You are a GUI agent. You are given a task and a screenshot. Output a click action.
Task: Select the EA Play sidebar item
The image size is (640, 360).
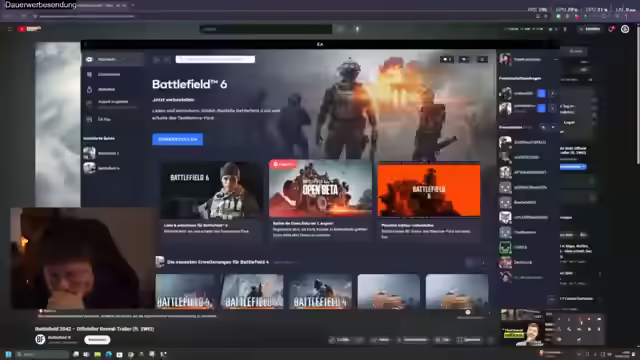click(104, 119)
